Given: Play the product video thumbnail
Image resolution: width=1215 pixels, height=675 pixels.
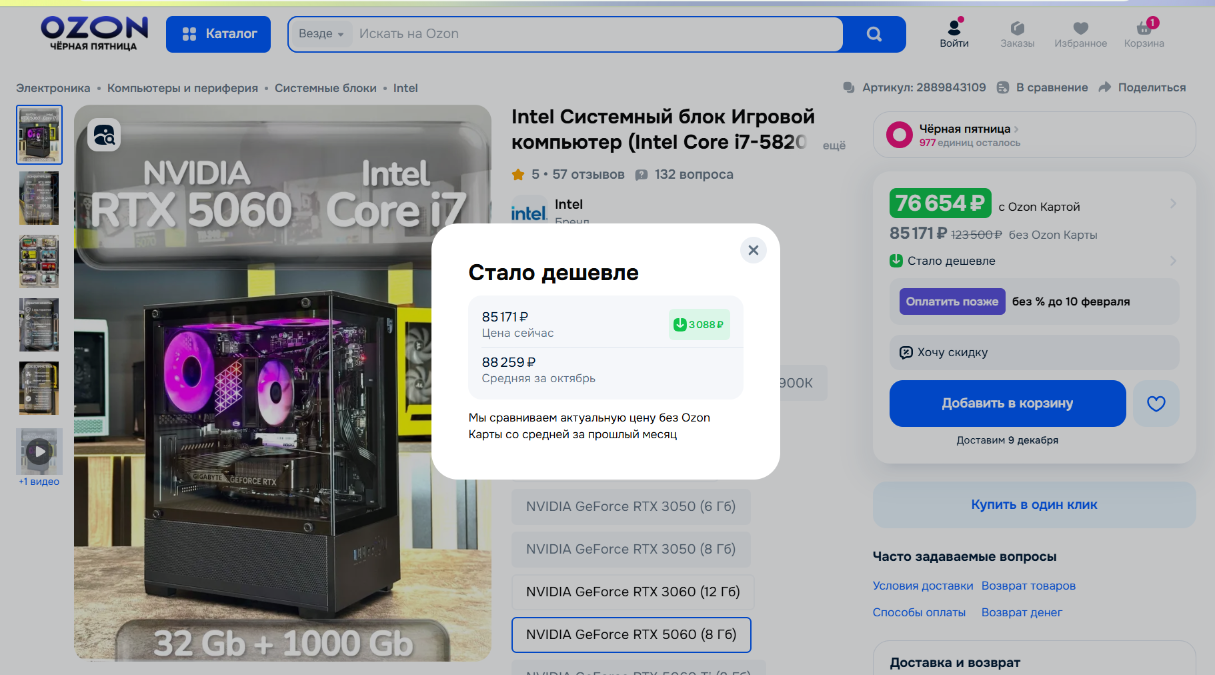Looking at the screenshot, I should point(39,451).
